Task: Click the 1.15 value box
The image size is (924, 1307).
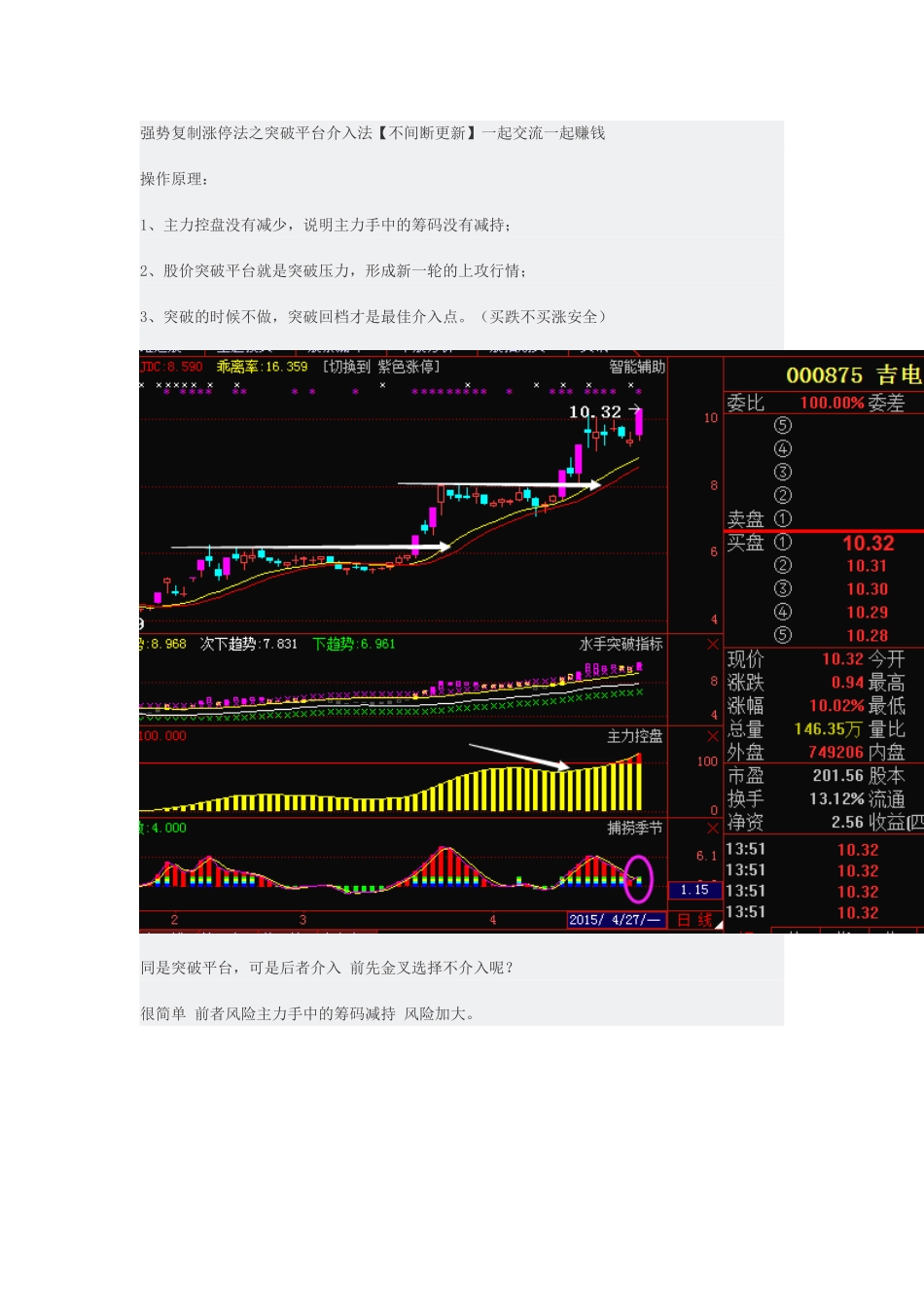Action: (x=694, y=891)
